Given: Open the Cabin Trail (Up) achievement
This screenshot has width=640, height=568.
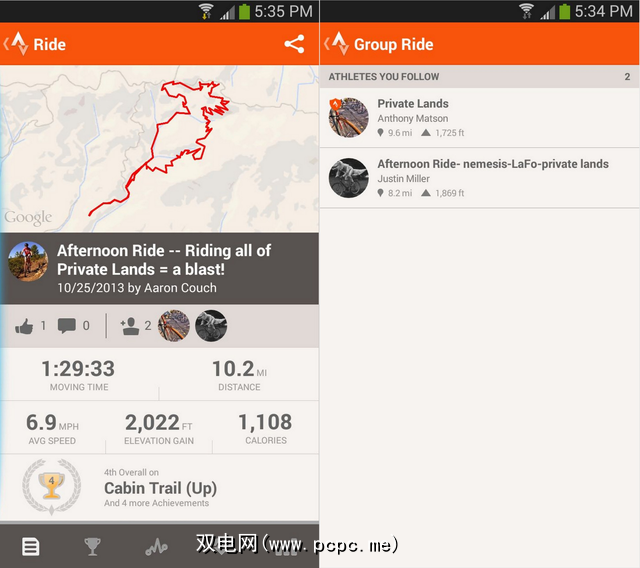Looking at the screenshot, I should (x=159, y=487).
